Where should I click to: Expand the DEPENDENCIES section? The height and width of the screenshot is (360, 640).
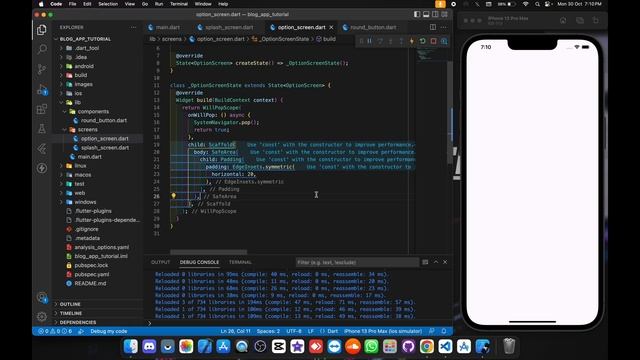click(78, 322)
